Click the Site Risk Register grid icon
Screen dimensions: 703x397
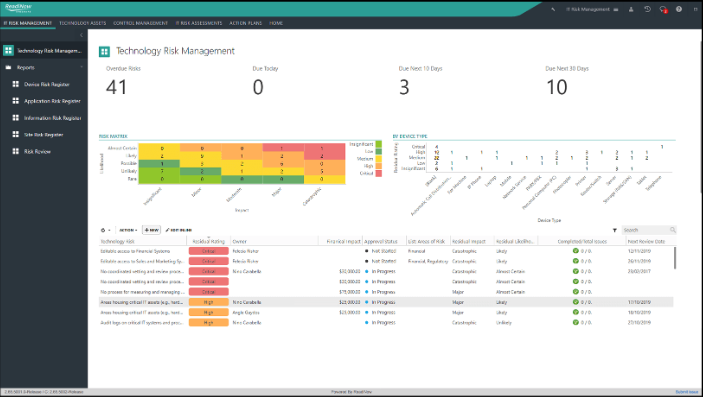coord(16,134)
